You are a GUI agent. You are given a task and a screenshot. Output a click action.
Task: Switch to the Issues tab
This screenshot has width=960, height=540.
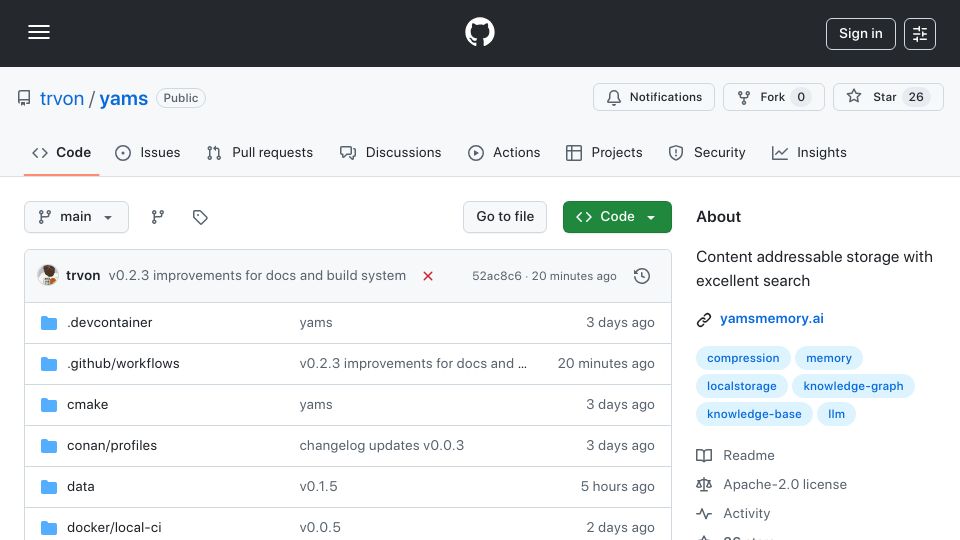(x=148, y=152)
